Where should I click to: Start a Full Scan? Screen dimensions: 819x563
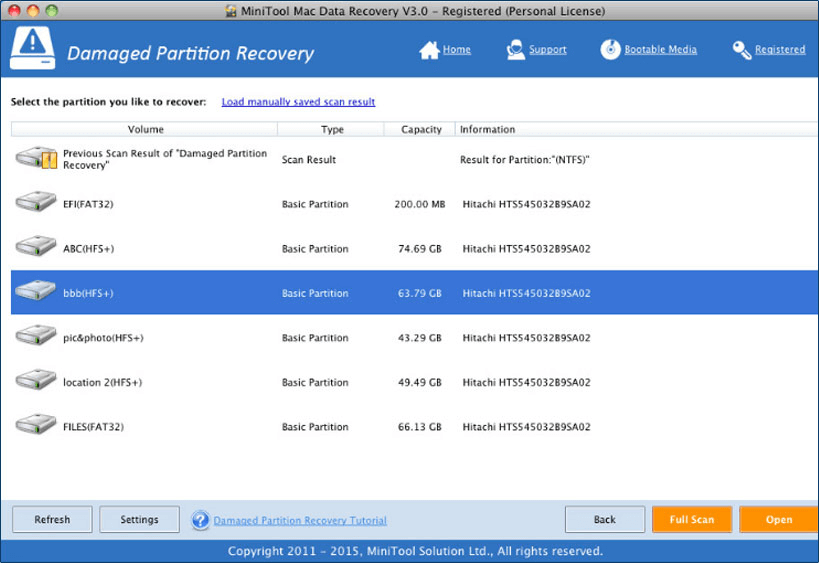(692, 520)
